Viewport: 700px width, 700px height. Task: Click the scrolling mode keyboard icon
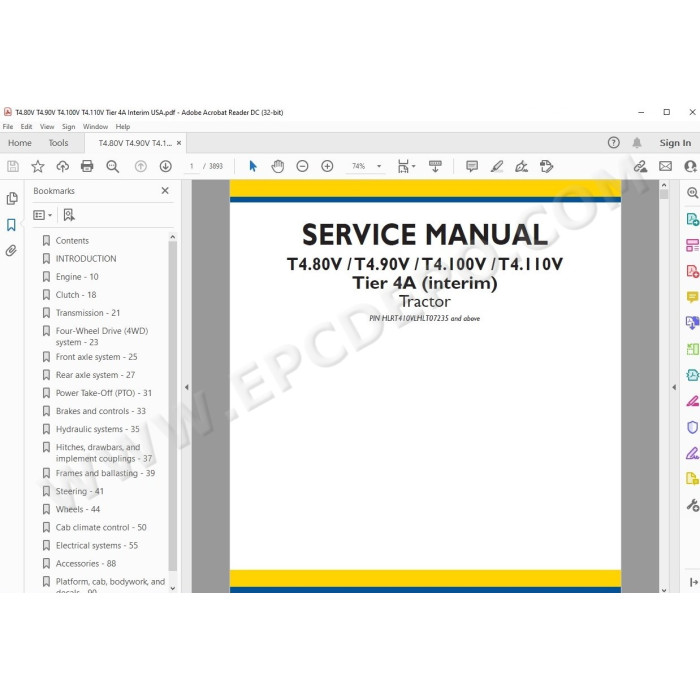[435, 167]
